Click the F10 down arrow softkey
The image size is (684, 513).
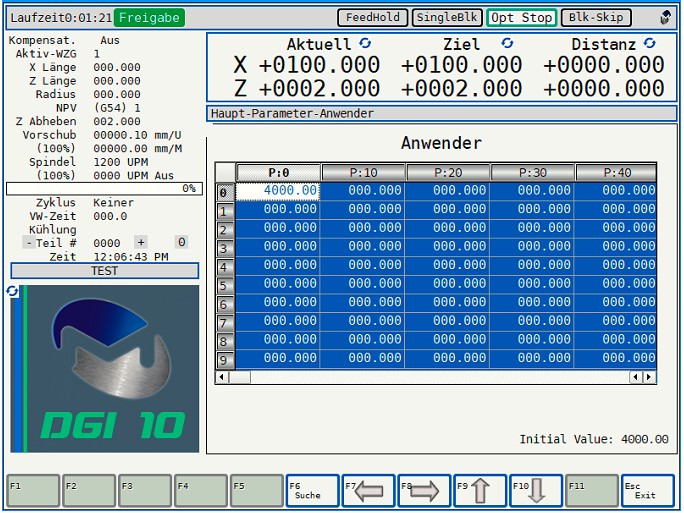pyautogui.click(x=536, y=491)
